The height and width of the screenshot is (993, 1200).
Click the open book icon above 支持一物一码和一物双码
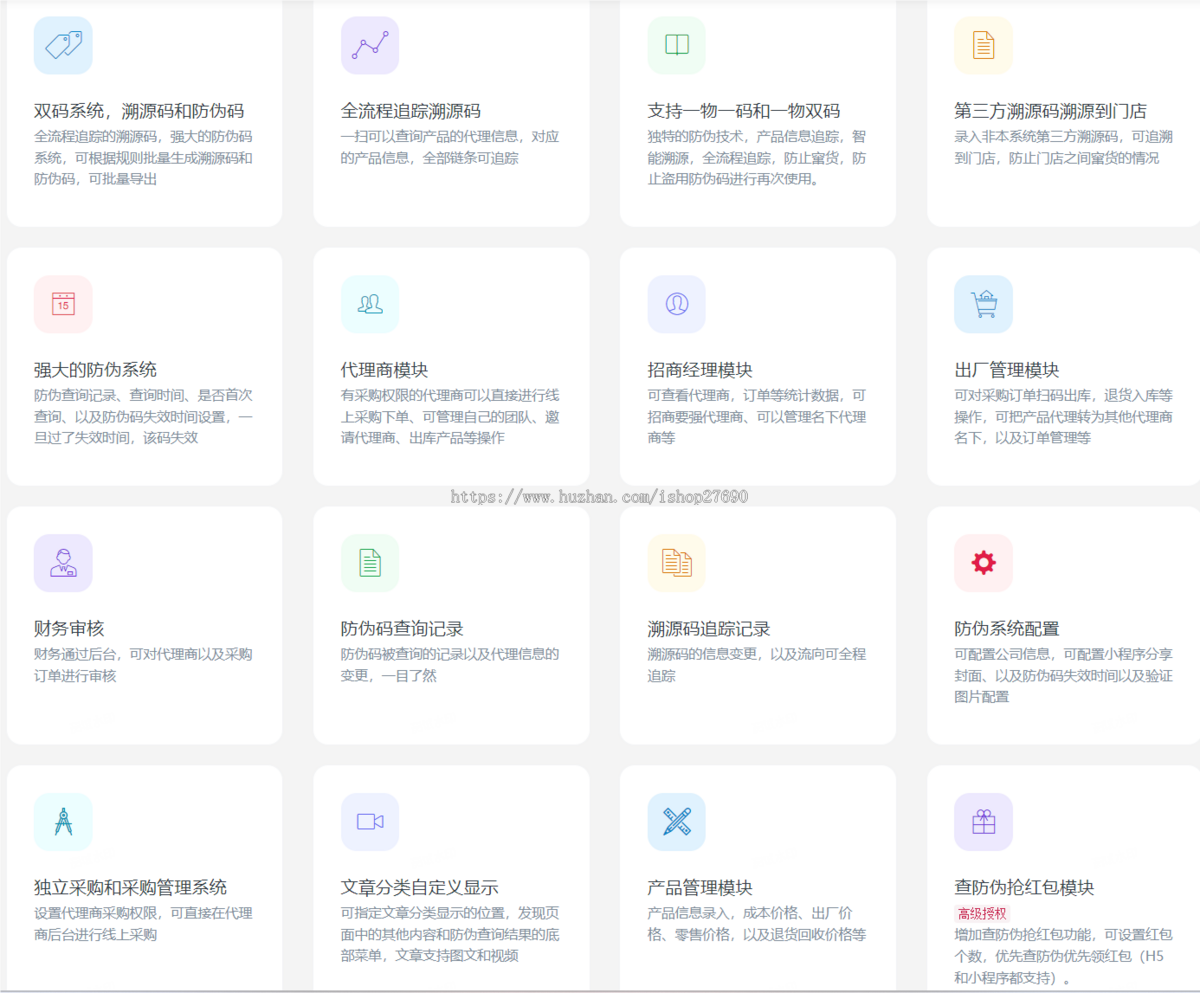[x=677, y=45]
